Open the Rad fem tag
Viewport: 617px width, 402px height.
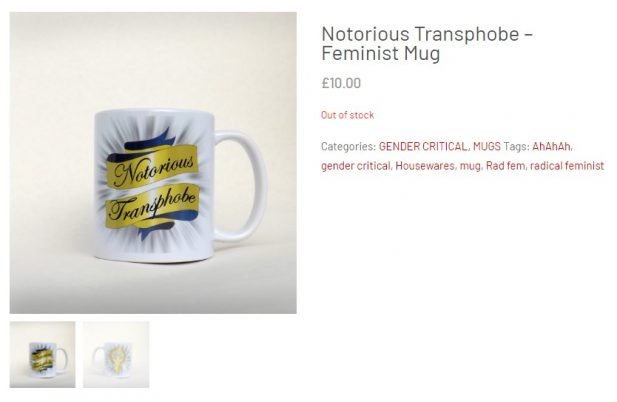click(505, 166)
